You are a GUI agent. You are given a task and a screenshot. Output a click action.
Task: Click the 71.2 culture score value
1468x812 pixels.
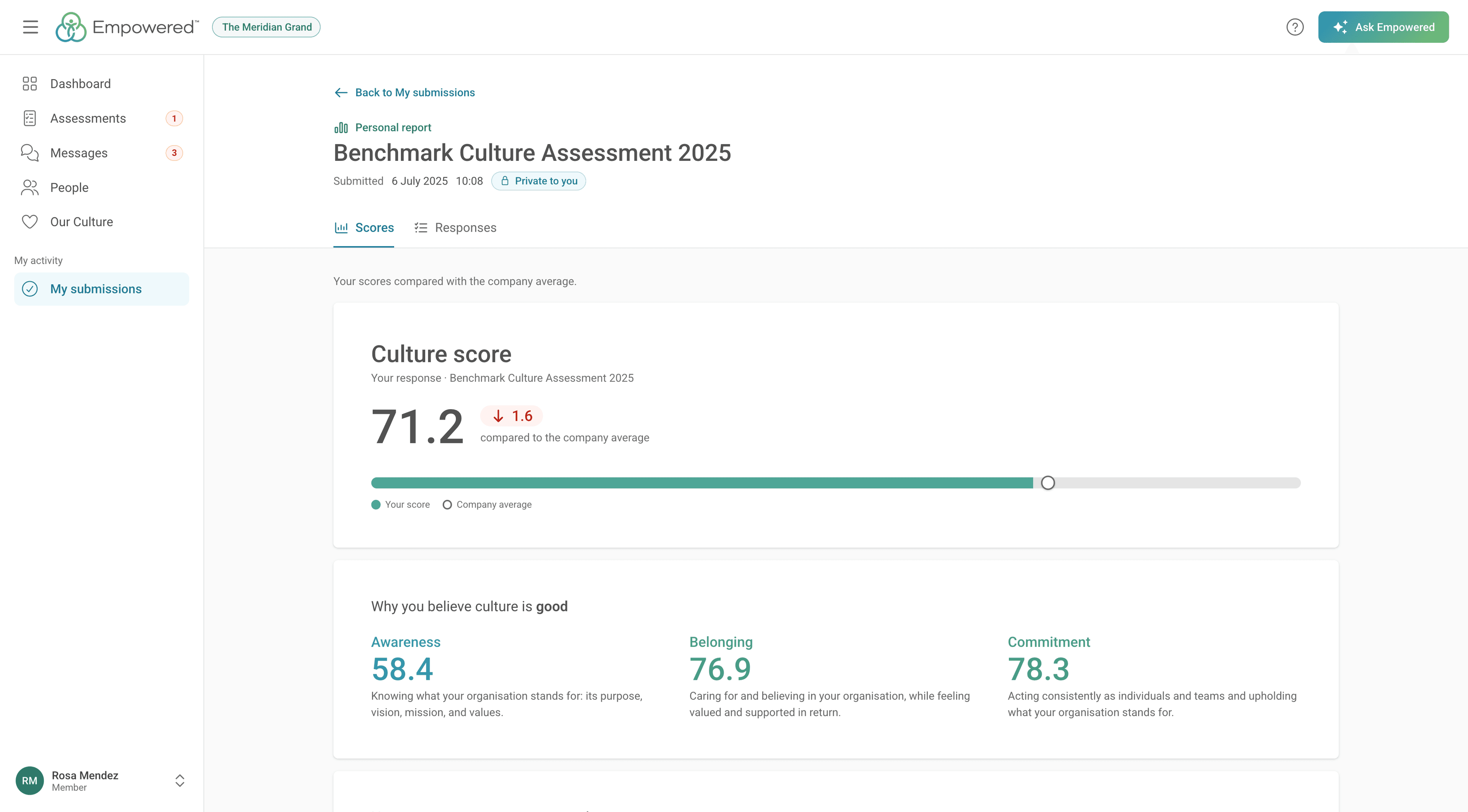click(x=417, y=426)
